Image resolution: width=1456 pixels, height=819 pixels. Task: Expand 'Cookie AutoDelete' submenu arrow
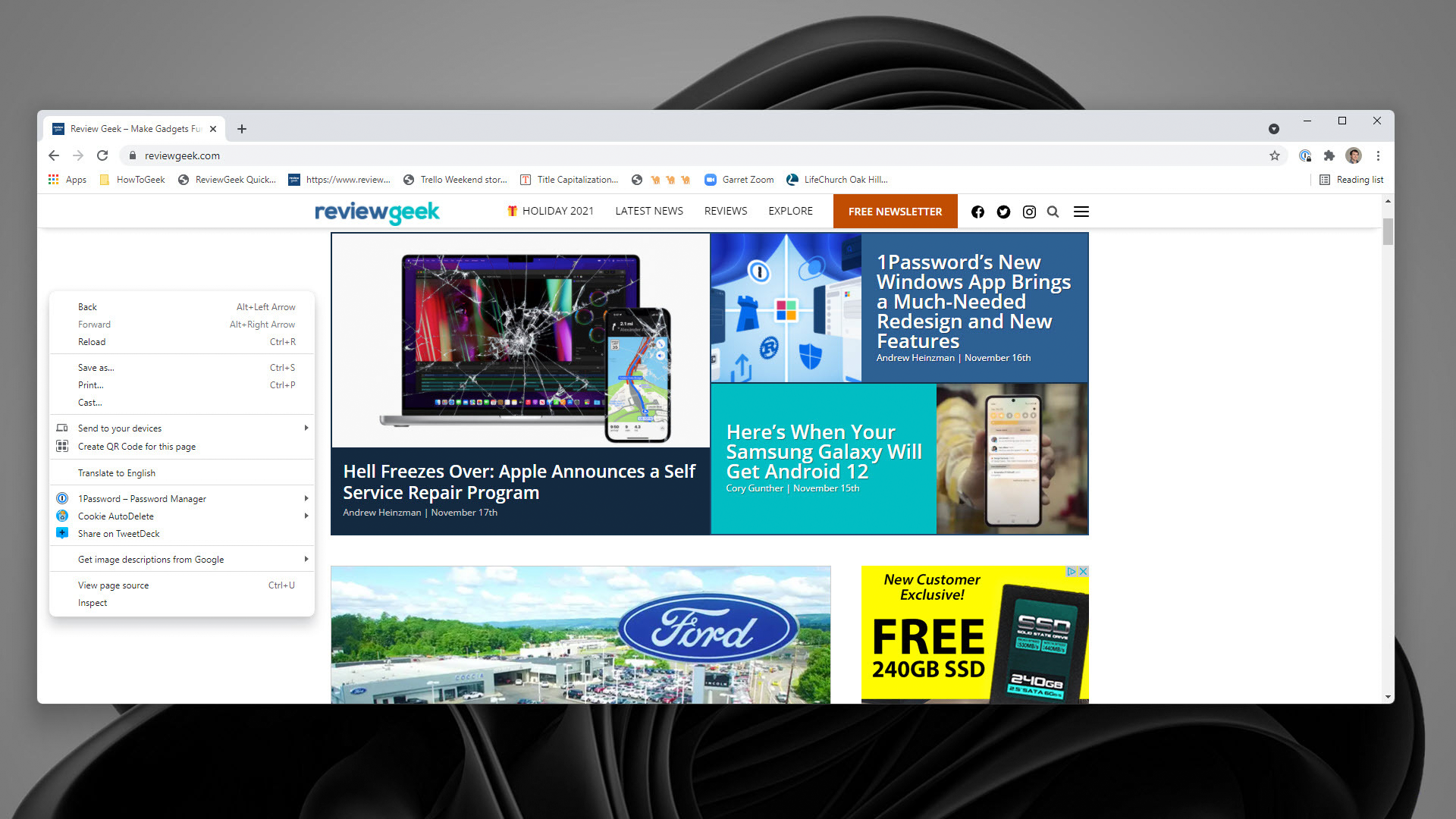307,516
